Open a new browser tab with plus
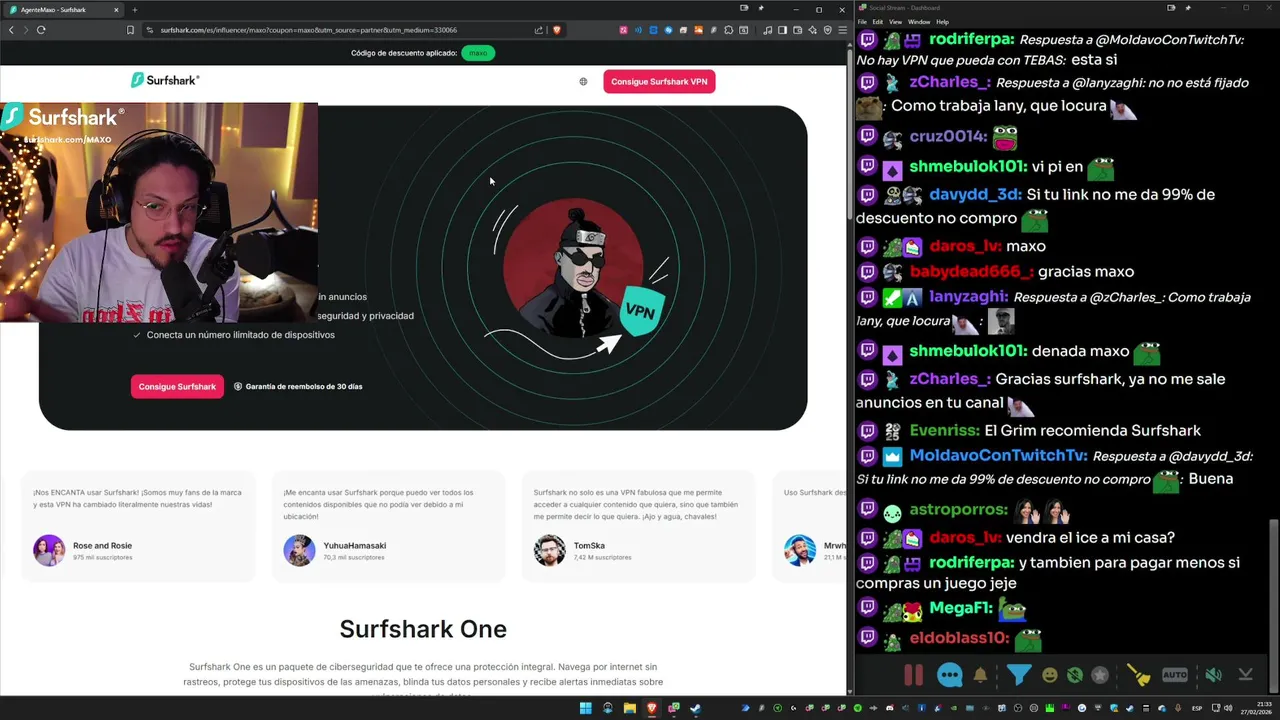Image resolution: width=1280 pixels, height=720 pixels. (135, 10)
